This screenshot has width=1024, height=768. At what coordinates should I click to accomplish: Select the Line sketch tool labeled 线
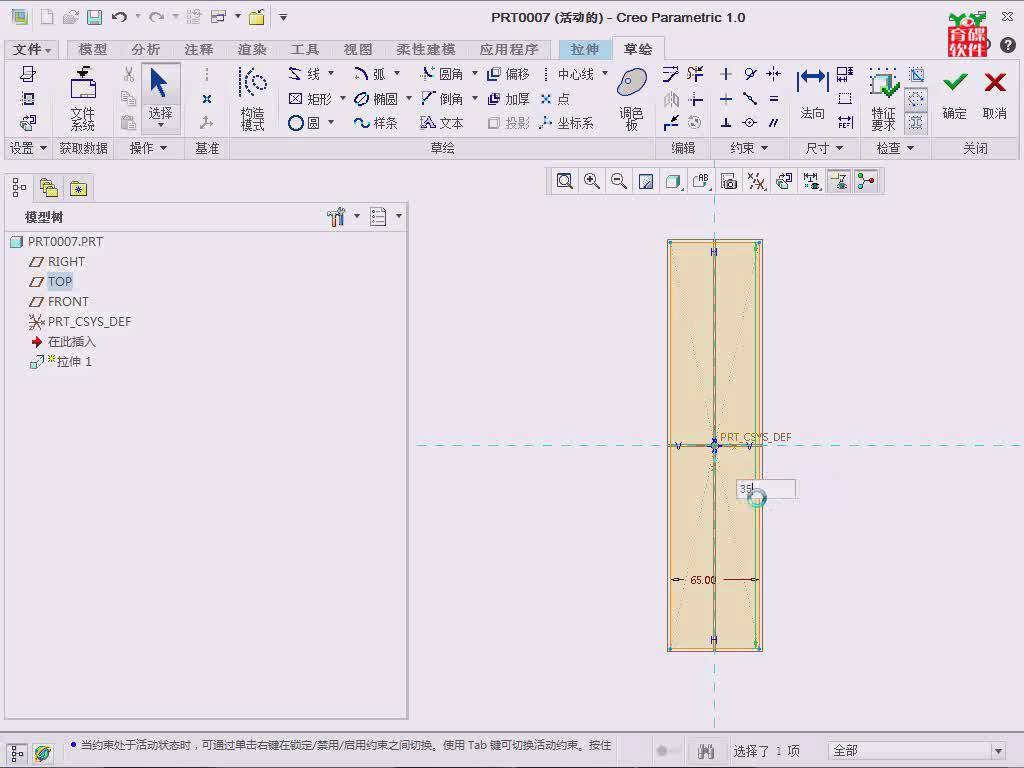point(304,74)
